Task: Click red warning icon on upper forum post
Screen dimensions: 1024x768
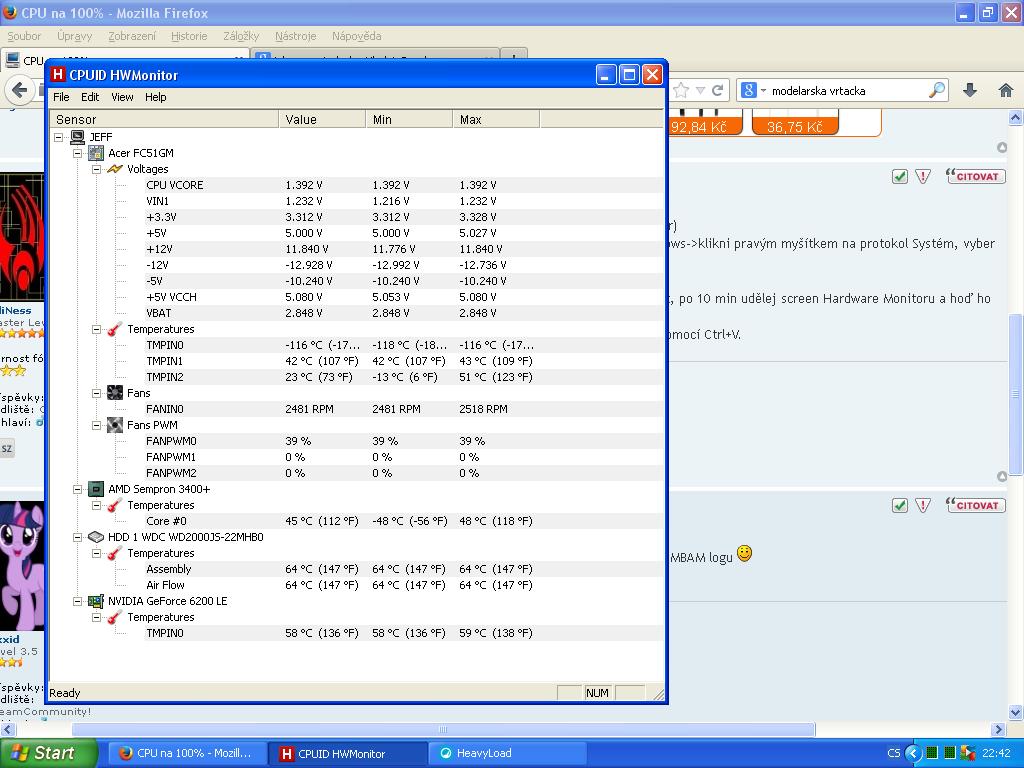Action: [923, 176]
